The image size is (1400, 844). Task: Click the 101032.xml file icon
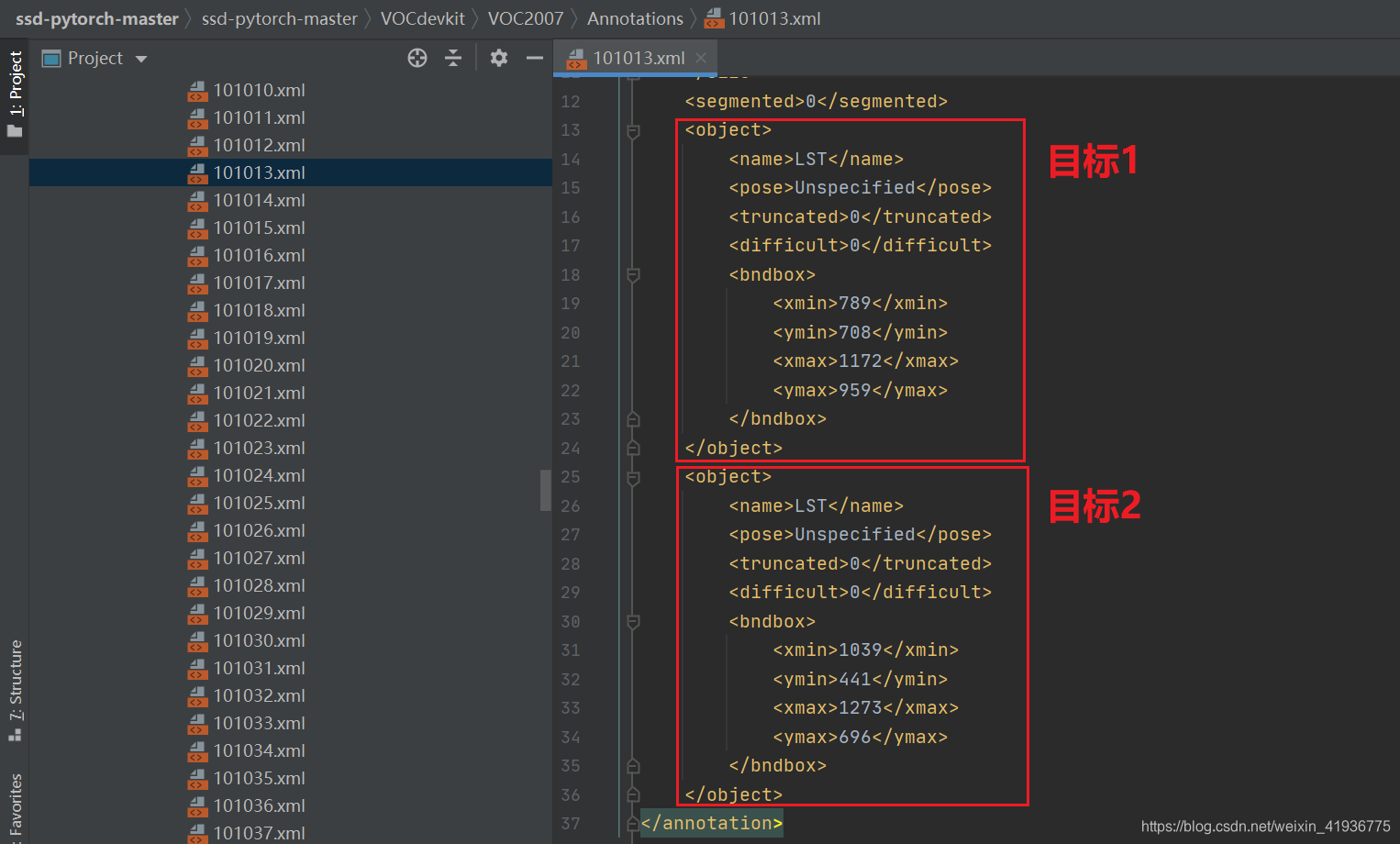tap(198, 695)
